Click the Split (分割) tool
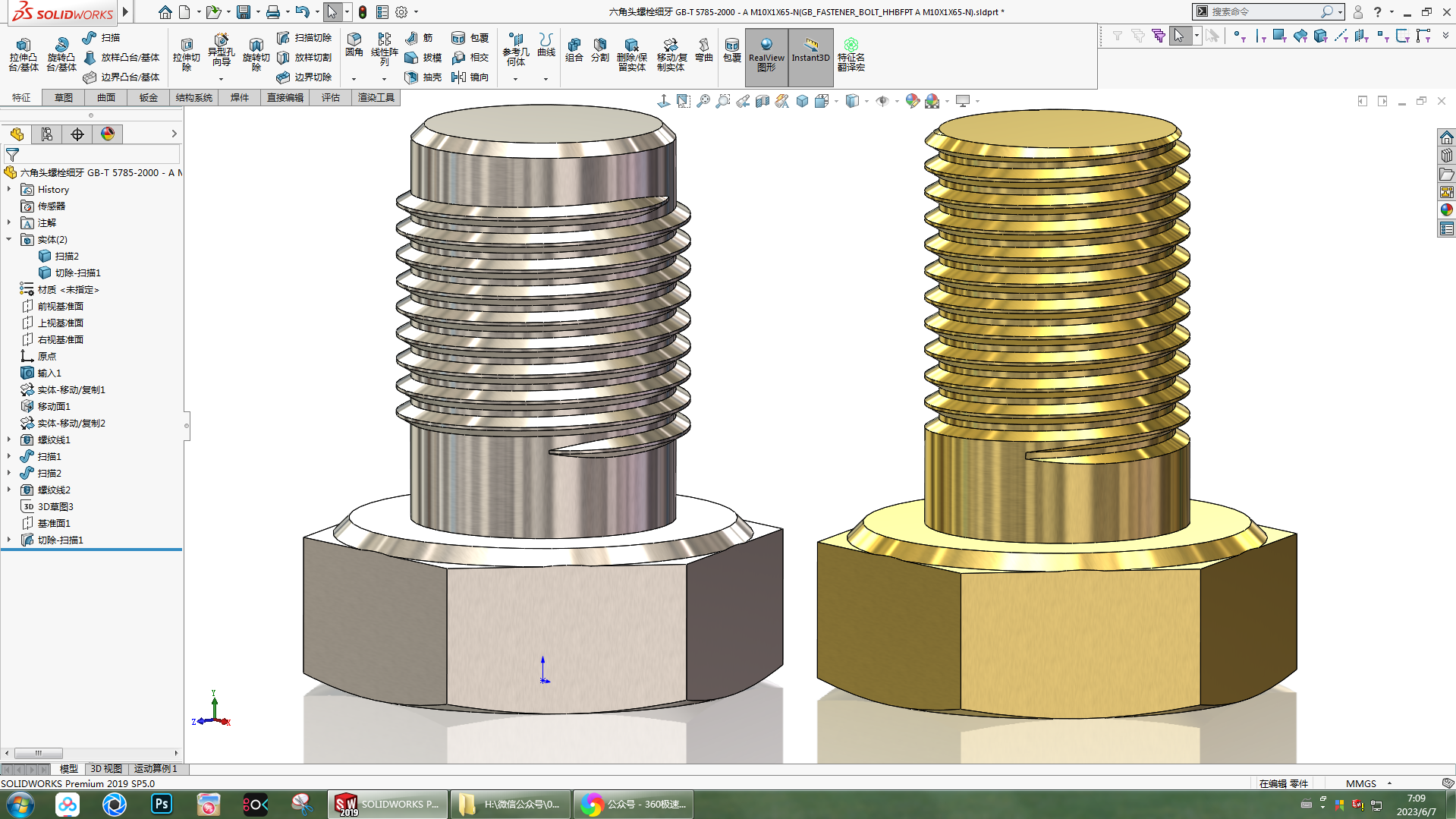 pos(600,50)
